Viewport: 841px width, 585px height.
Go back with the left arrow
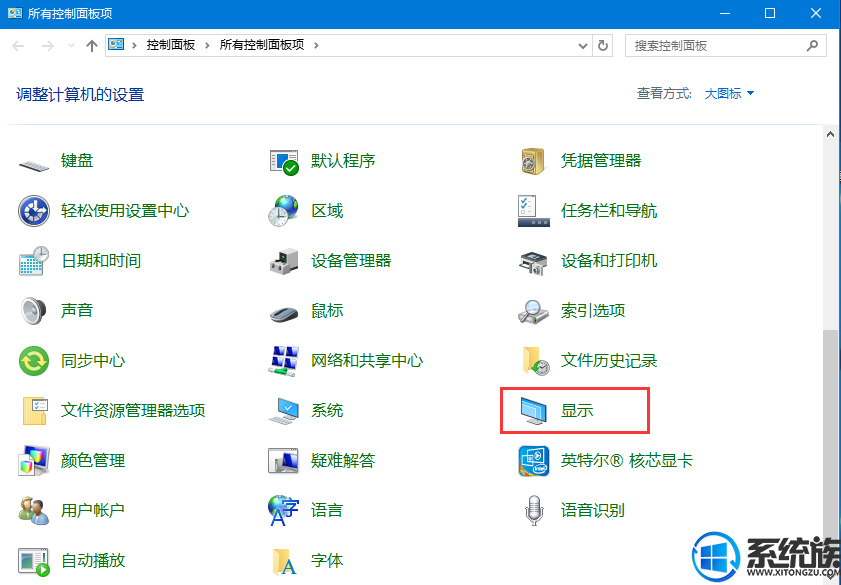(x=18, y=46)
